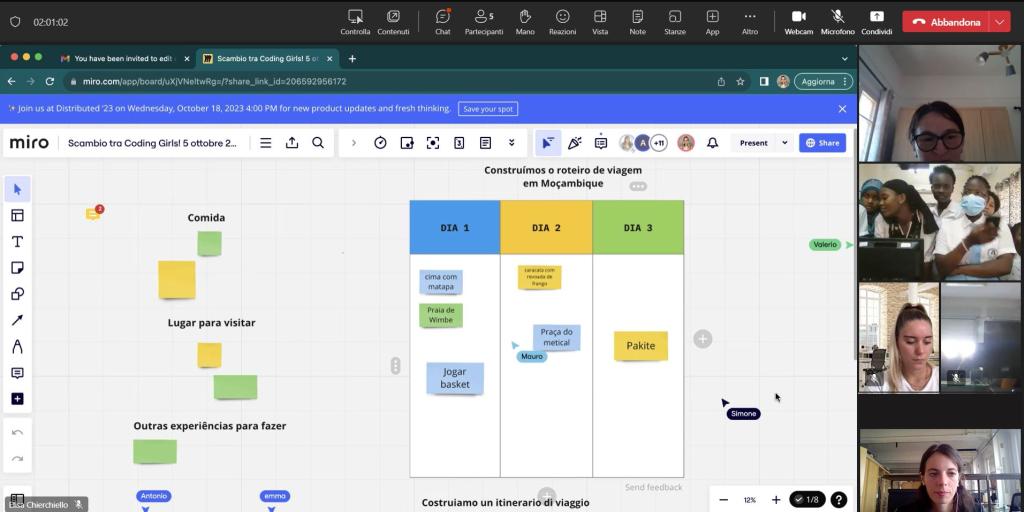Expand the Abbandona options arrow
Screen dimensions: 1024x512
pyautogui.click(x=999, y=22)
